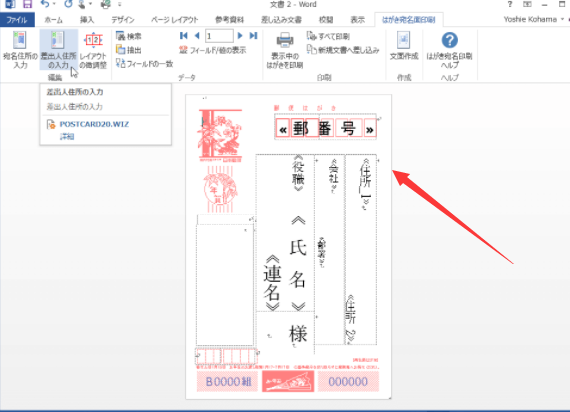Switch to the デザイン tab
This screenshot has height=412, width=570.
[x=123, y=20]
